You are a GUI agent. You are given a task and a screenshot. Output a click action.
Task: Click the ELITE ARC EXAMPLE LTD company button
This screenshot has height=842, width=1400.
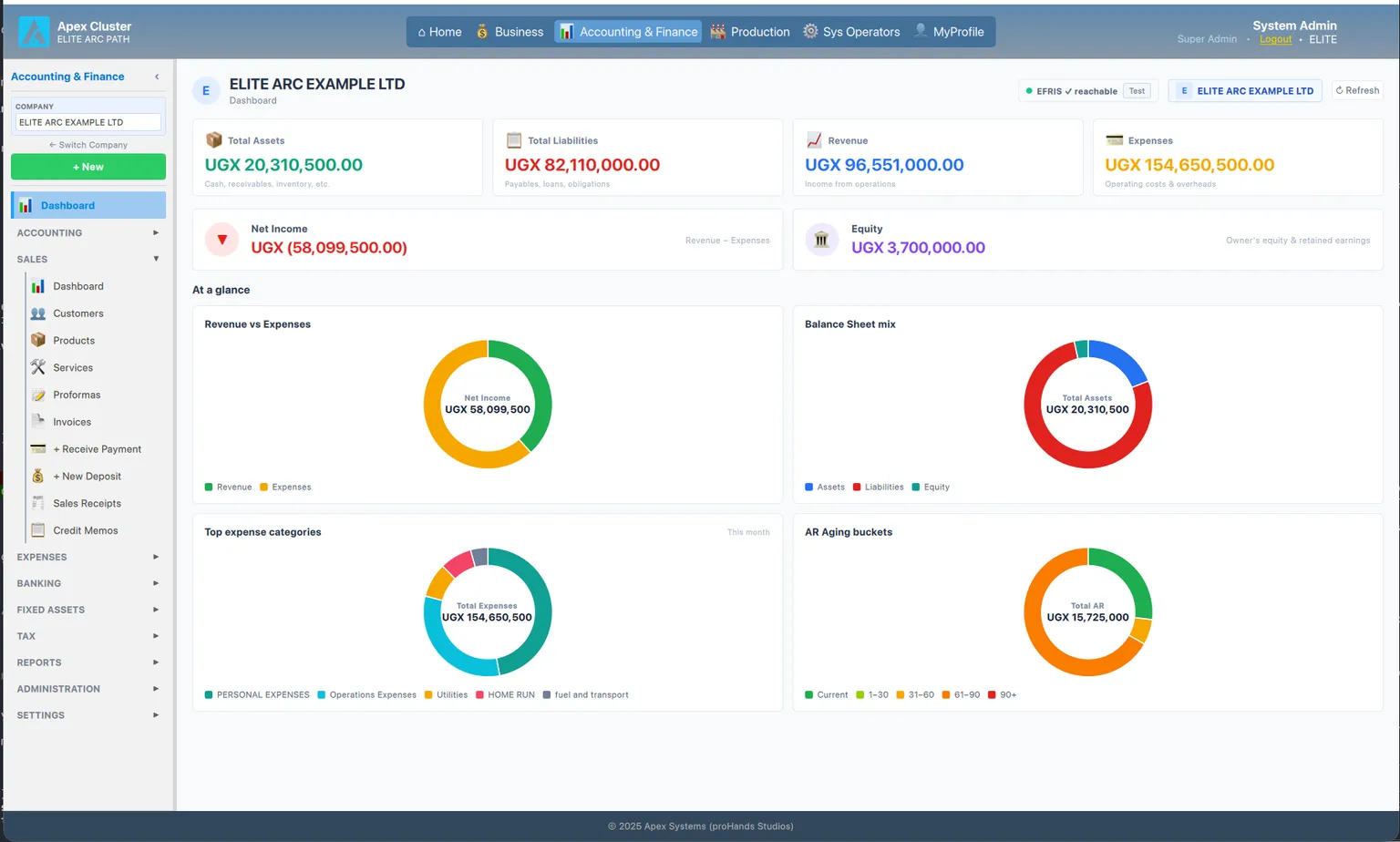click(1245, 91)
